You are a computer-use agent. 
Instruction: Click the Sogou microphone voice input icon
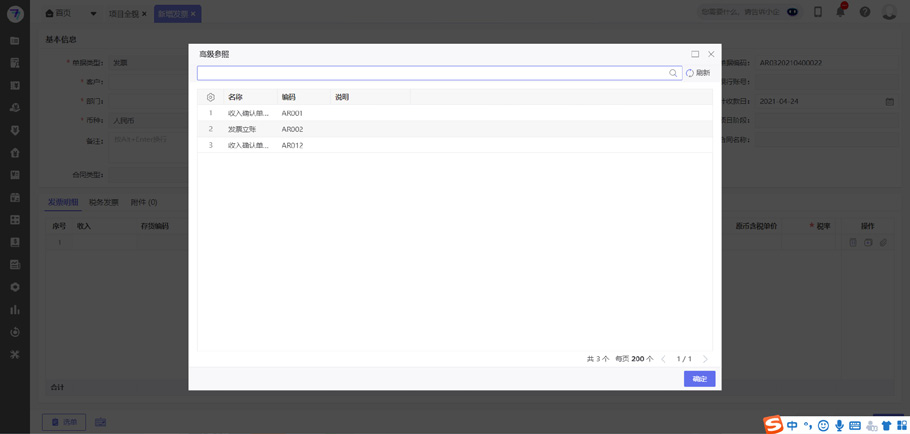[x=839, y=425]
